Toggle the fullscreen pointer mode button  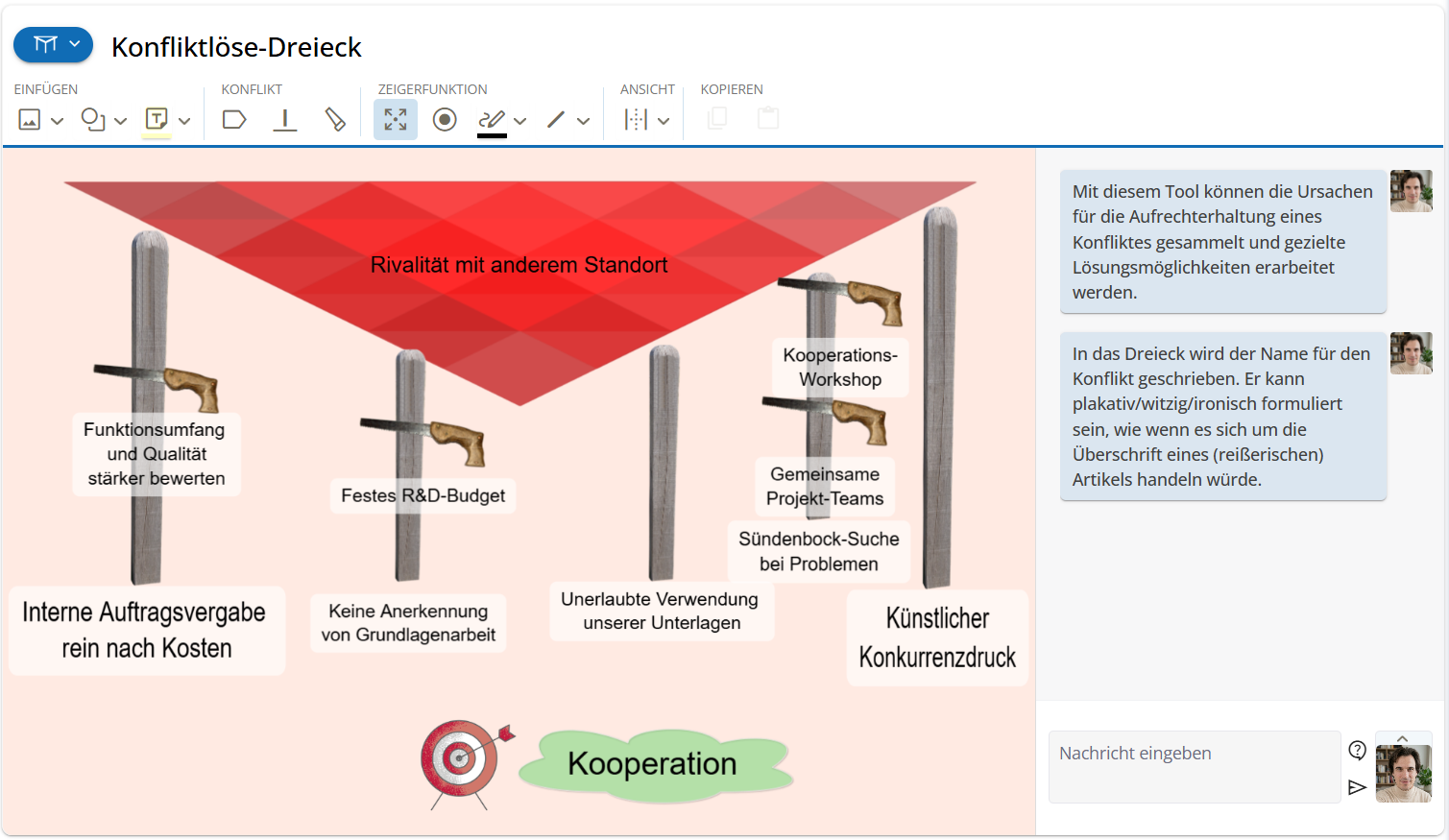pos(396,120)
